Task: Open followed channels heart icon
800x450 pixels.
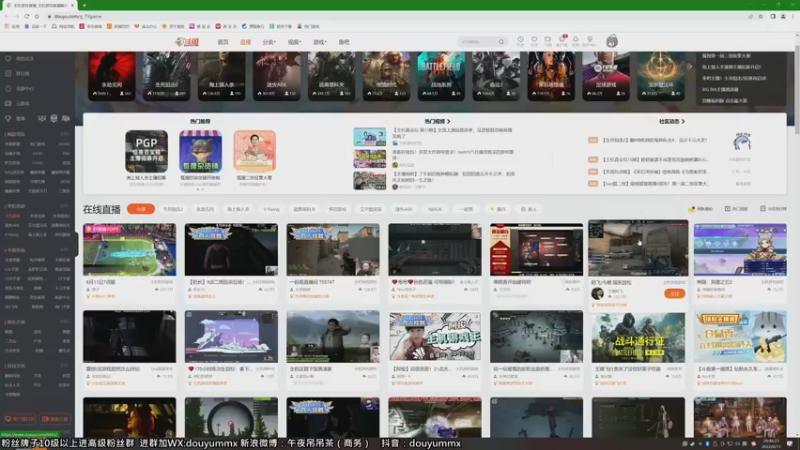Action: [534, 41]
